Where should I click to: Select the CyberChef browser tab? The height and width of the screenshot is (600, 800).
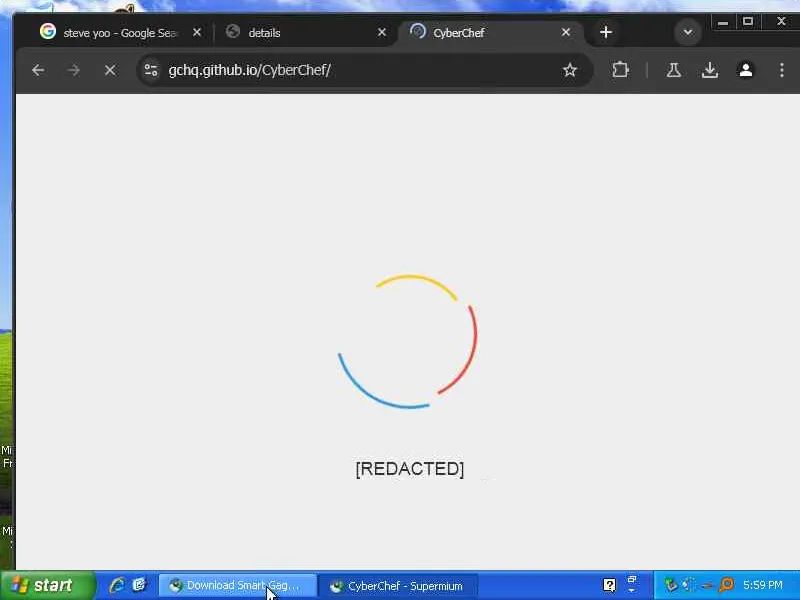click(490, 33)
